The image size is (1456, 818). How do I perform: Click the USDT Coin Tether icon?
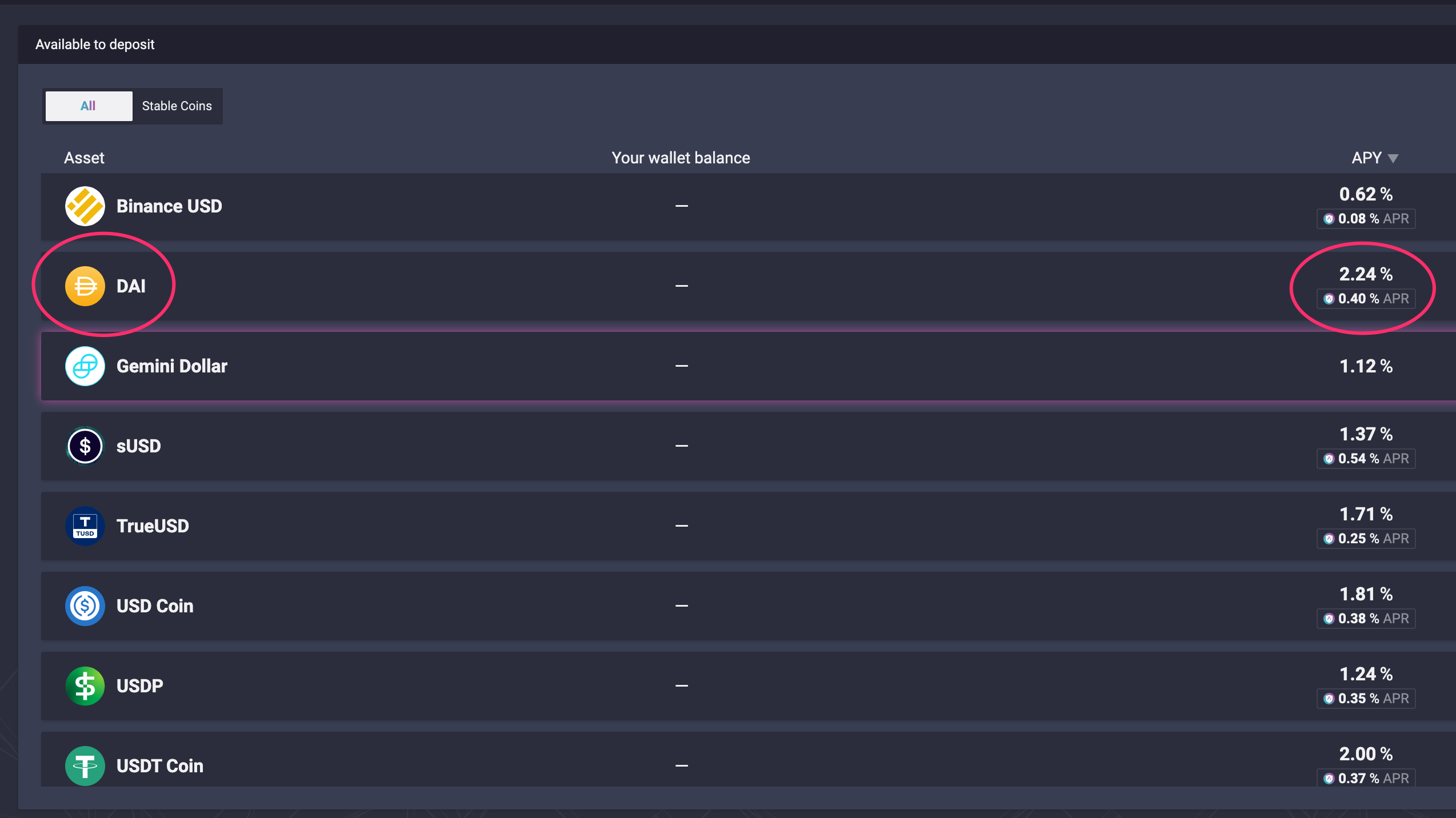click(85, 766)
